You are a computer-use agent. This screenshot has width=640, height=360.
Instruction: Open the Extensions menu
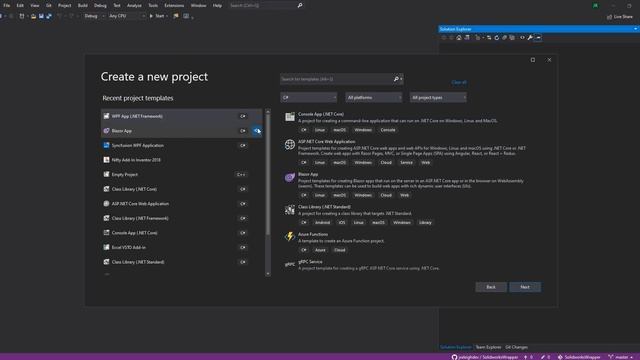tap(174, 6)
